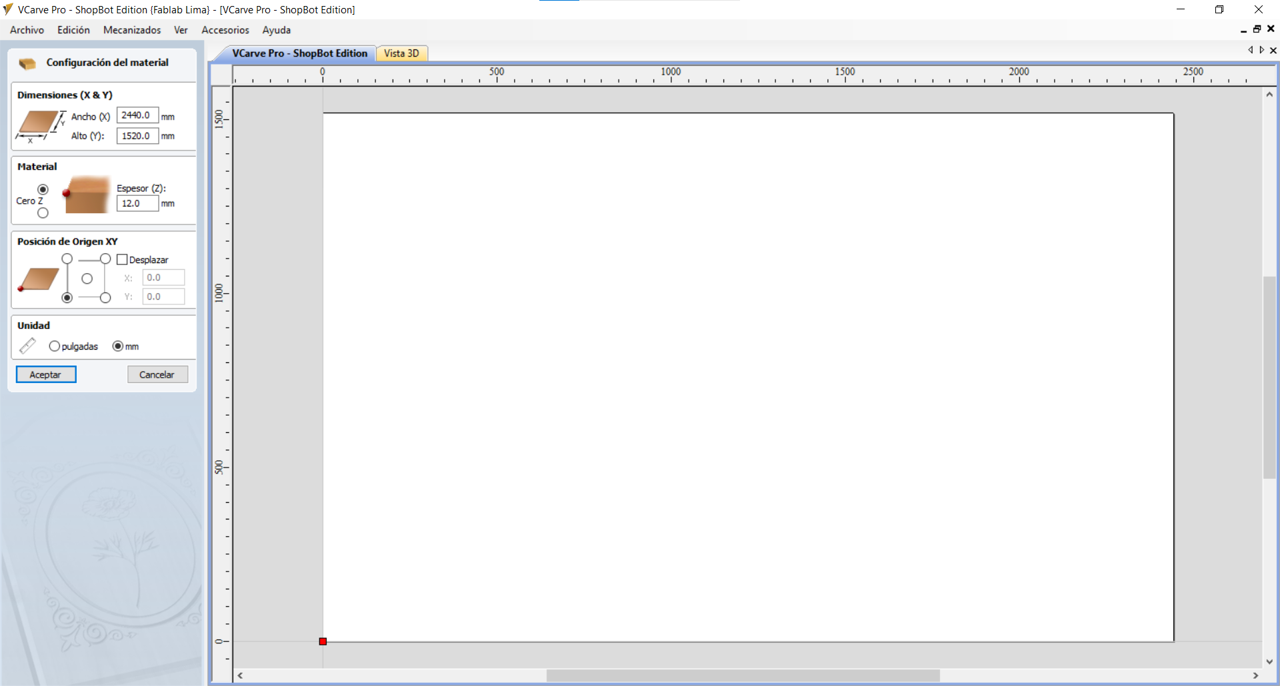
Task: Maximize the main VCarve window
Action: [x=1219, y=10]
